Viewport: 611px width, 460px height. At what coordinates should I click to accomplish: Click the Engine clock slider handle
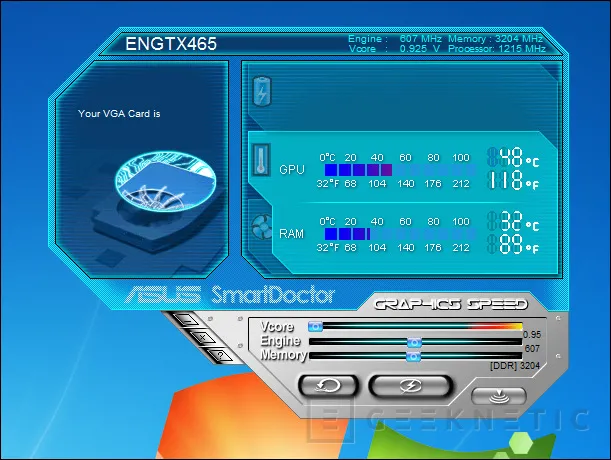(x=414, y=343)
